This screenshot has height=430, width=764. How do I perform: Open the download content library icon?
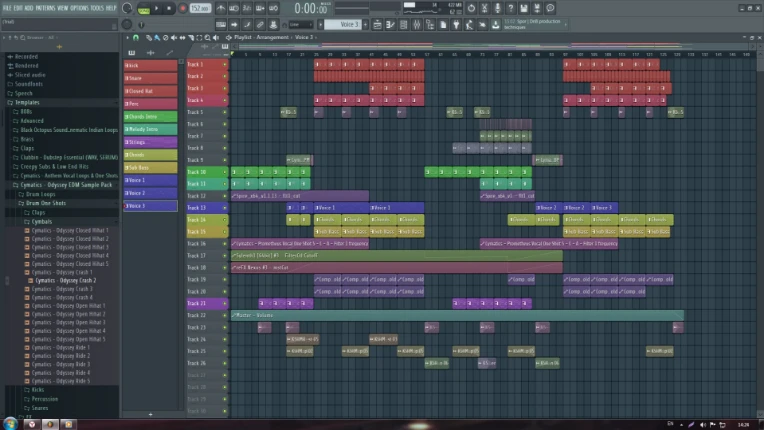(496, 24)
